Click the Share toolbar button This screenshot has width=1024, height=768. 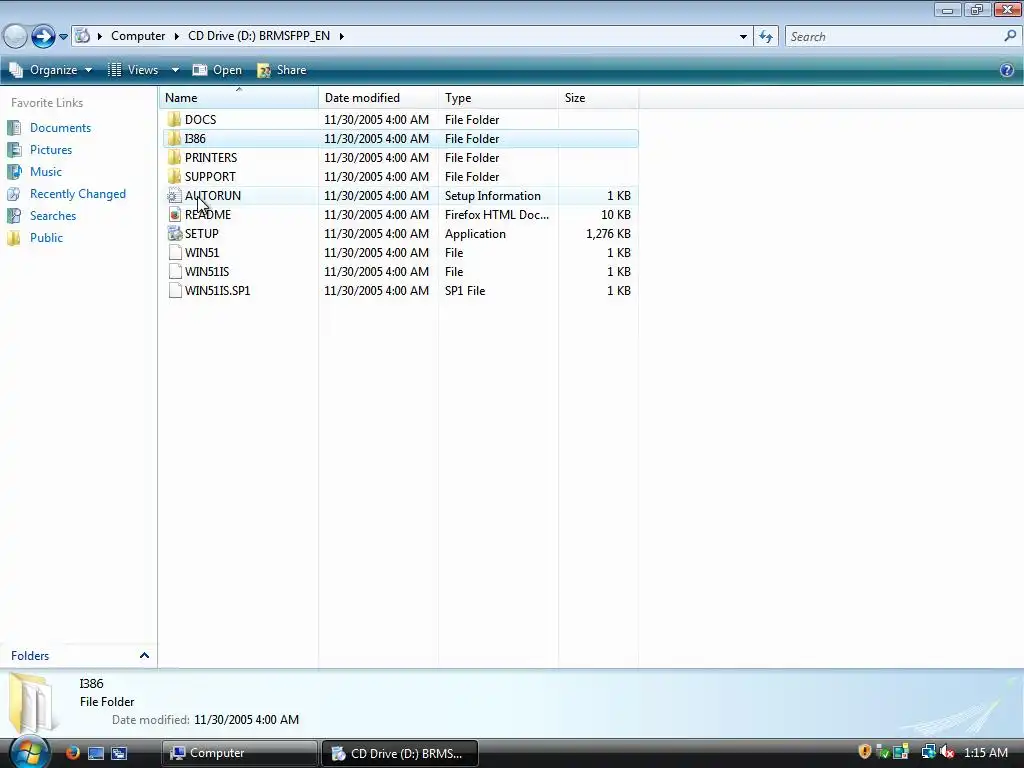[x=281, y=70]
